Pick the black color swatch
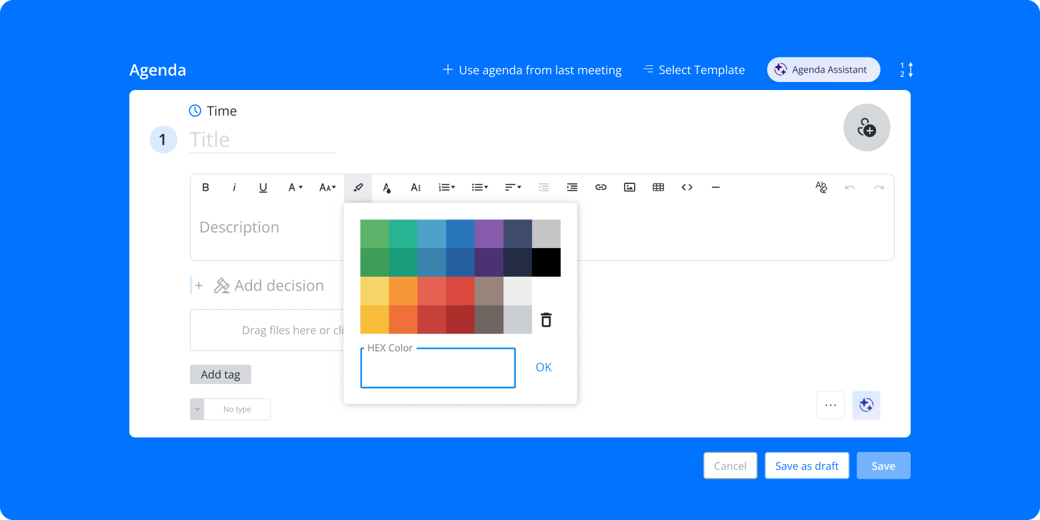This screenshot has width=1040, height=520. (x=546, y=262)
